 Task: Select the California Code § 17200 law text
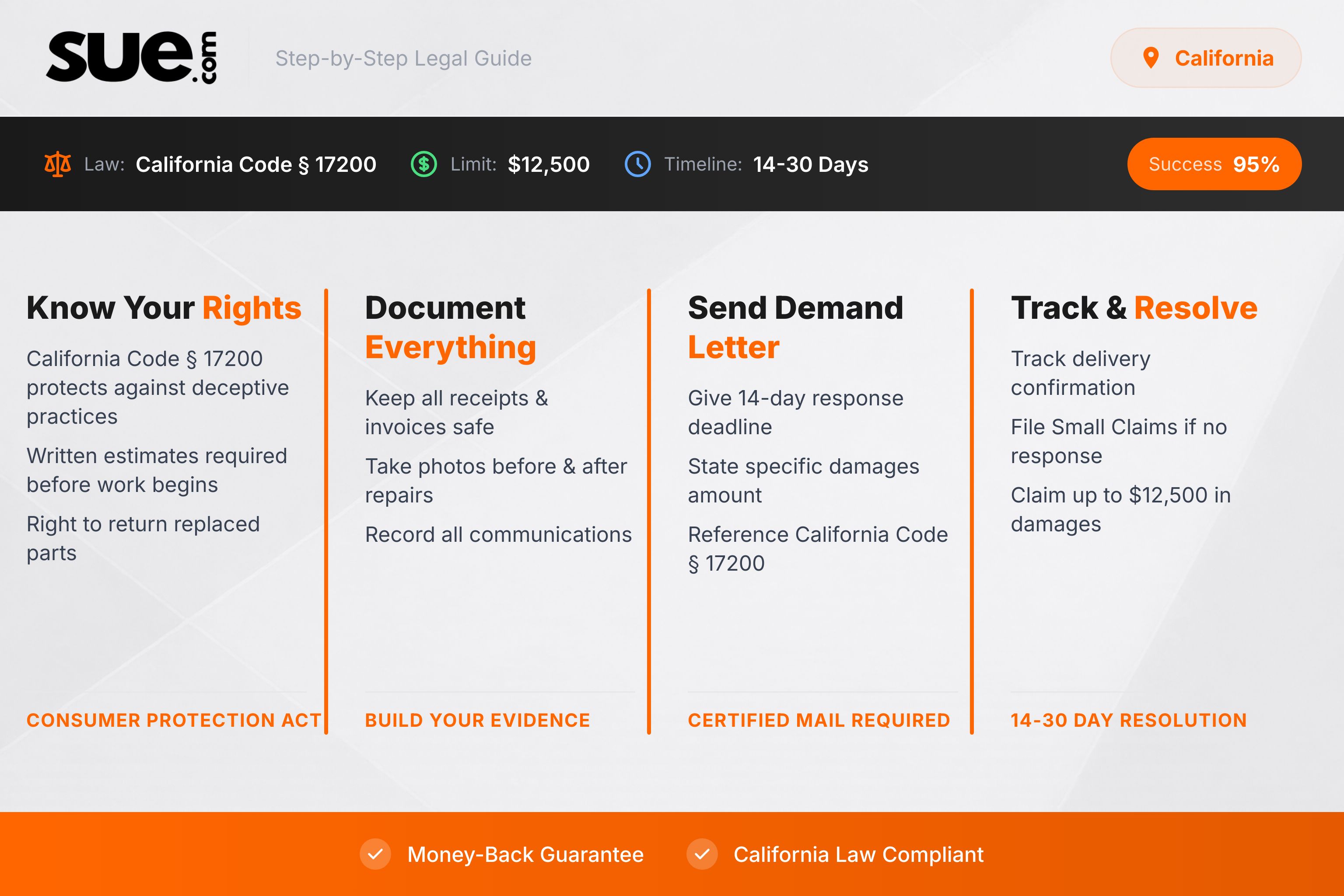255,164
